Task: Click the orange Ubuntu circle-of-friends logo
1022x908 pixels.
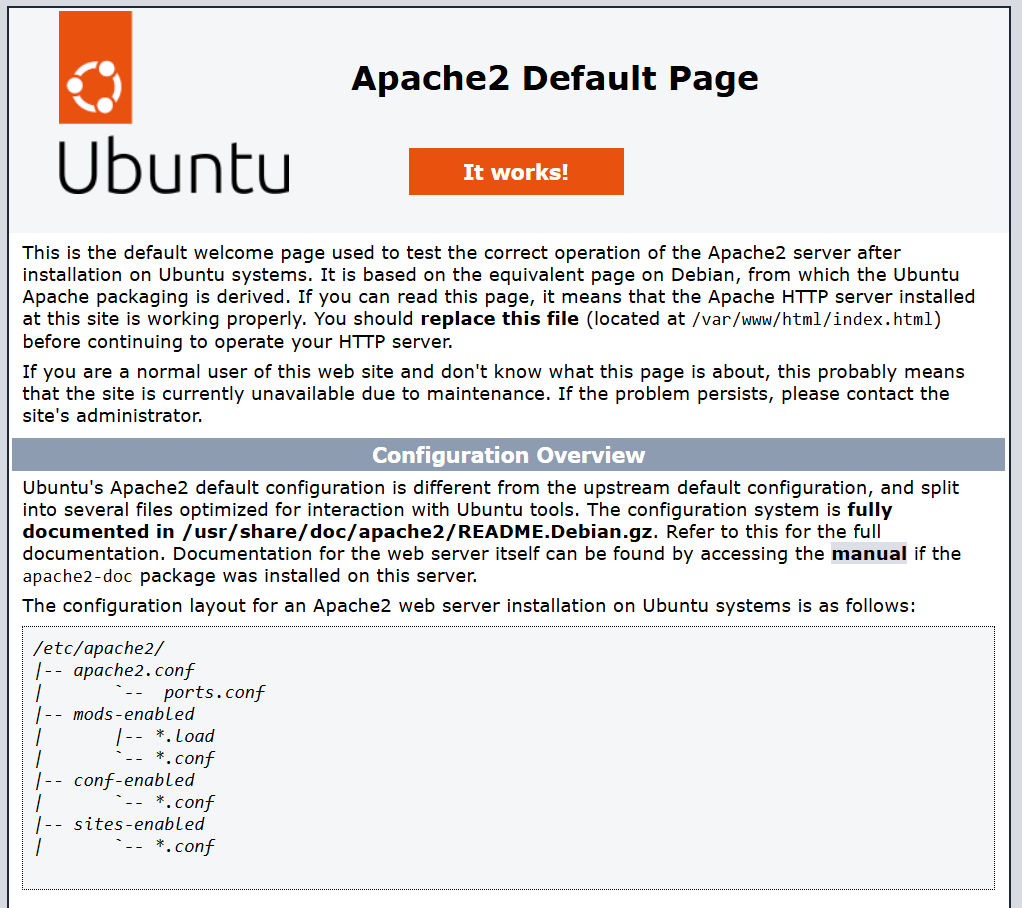Action: tap(95, 68)
